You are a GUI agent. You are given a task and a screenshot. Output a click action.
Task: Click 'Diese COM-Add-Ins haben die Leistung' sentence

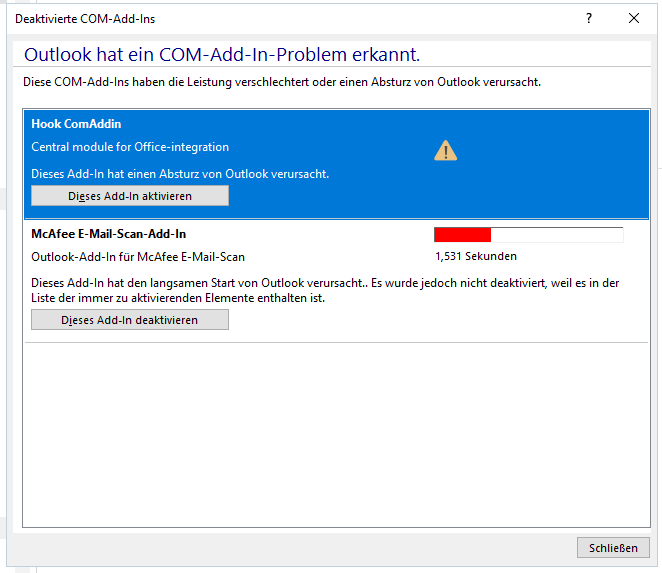coord(282,82)
